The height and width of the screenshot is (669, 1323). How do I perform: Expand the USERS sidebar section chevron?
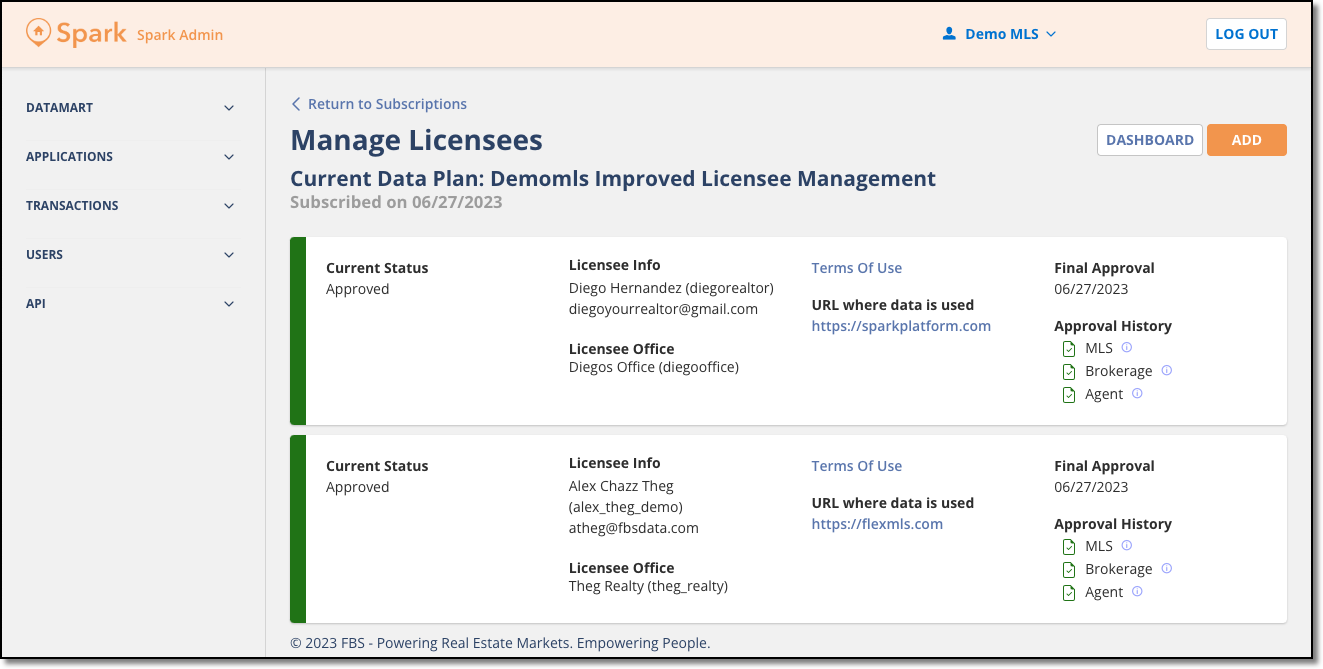229,255
